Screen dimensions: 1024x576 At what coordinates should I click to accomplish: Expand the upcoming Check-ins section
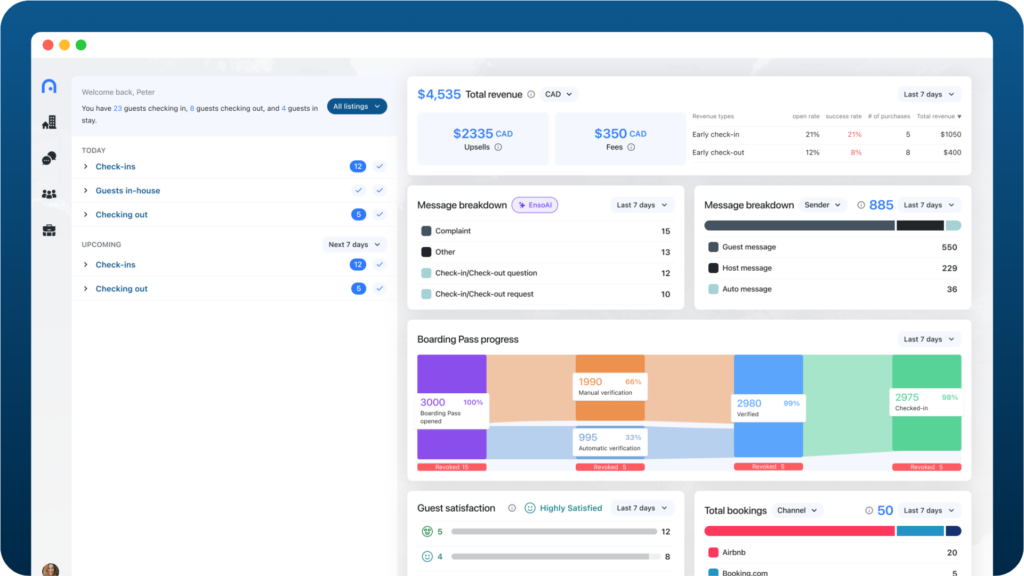(x=87, y=264)
